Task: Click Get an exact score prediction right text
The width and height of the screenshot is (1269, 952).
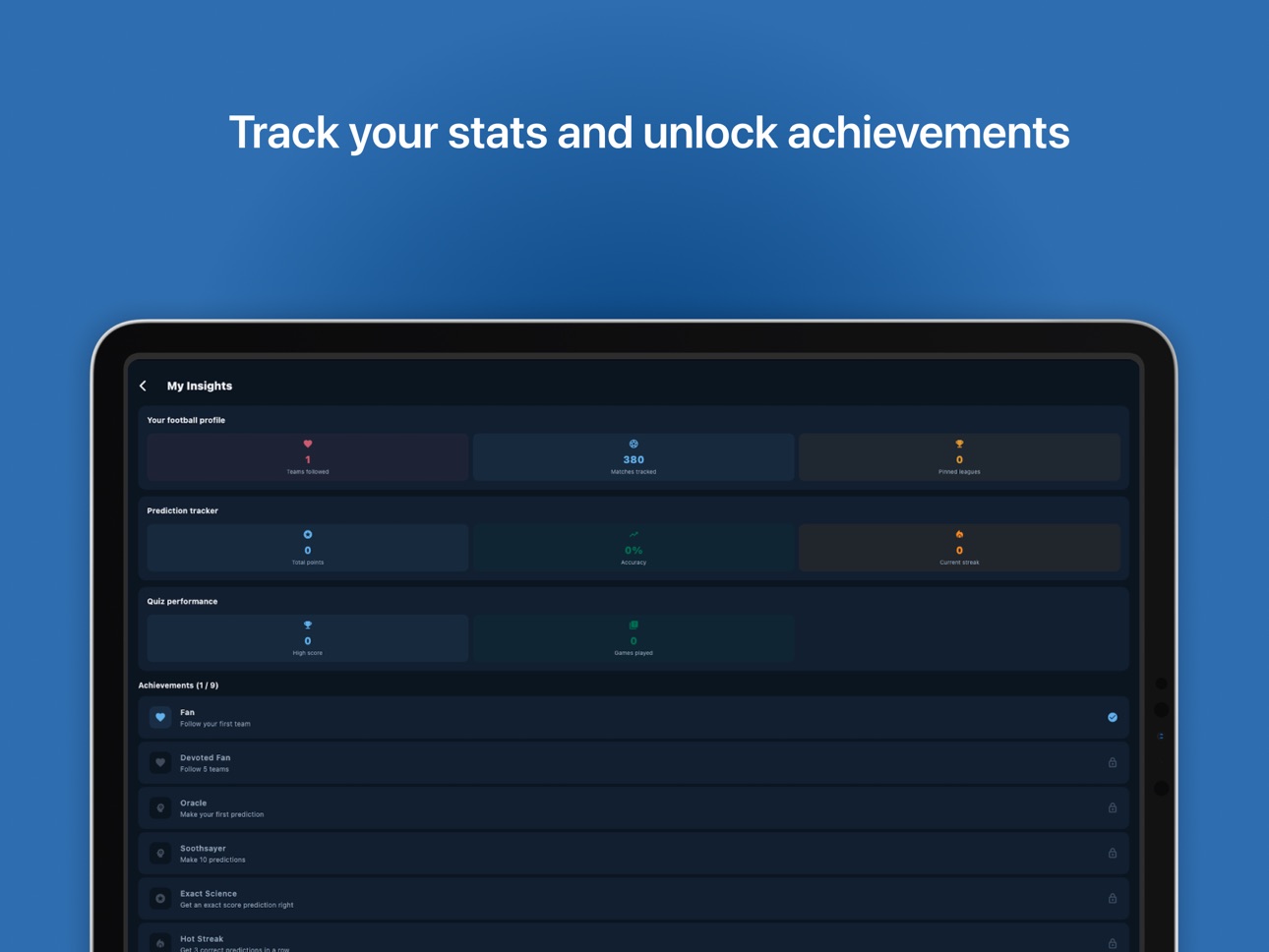Action: (236, 905)
